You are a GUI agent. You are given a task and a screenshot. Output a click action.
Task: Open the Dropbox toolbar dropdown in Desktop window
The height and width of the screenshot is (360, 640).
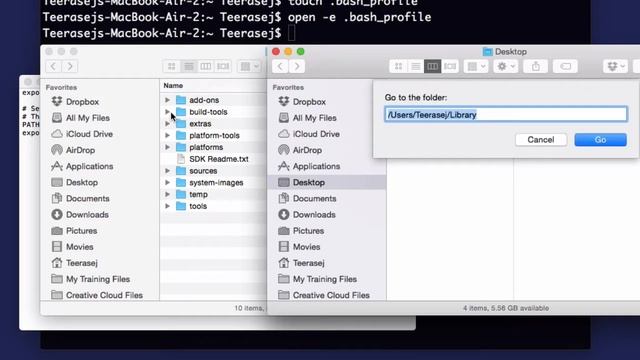(616, 66)
